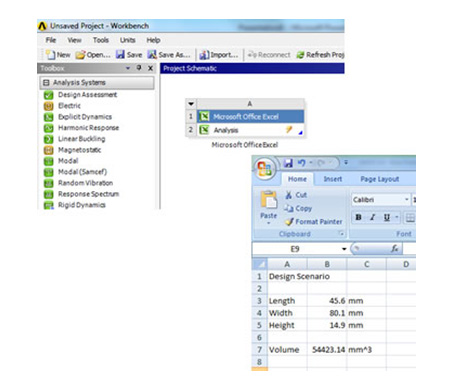Select the Rigid Dynamics analysis system
The image size is (452, 378).
(x=82, y=205)
